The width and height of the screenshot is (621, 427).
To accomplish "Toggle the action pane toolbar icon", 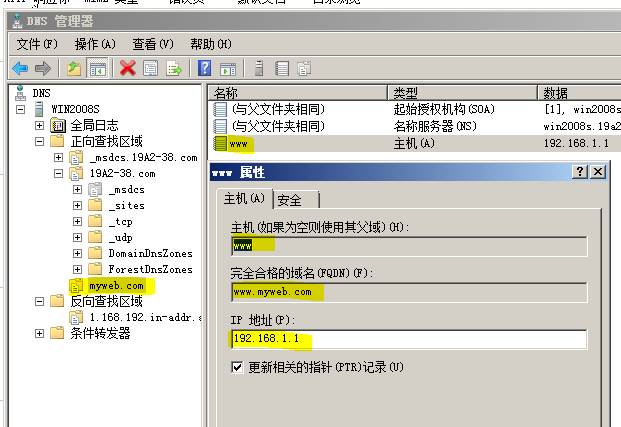I will pos(228,69).
